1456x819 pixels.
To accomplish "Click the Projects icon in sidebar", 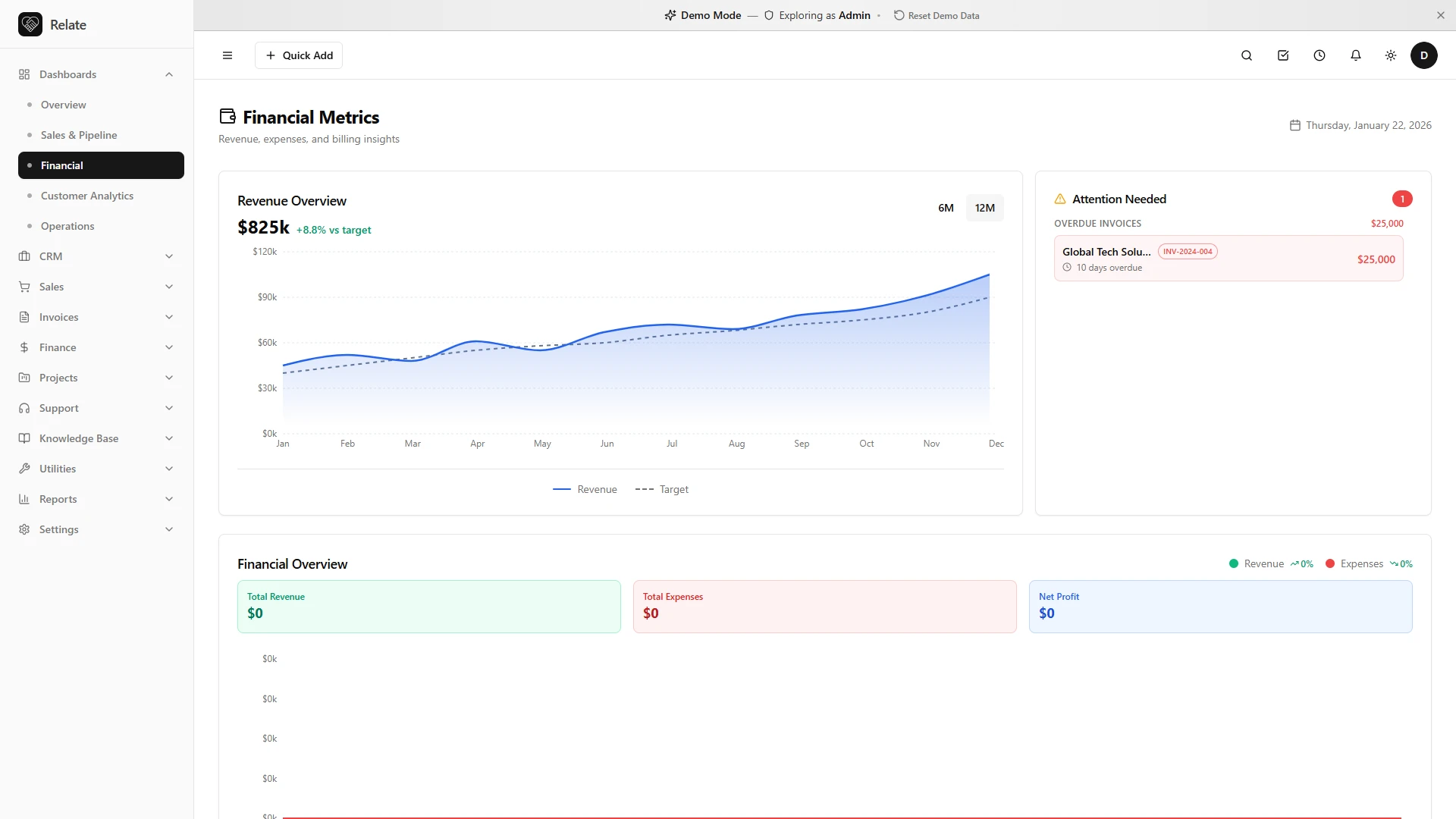I will [x=24, y=378].
